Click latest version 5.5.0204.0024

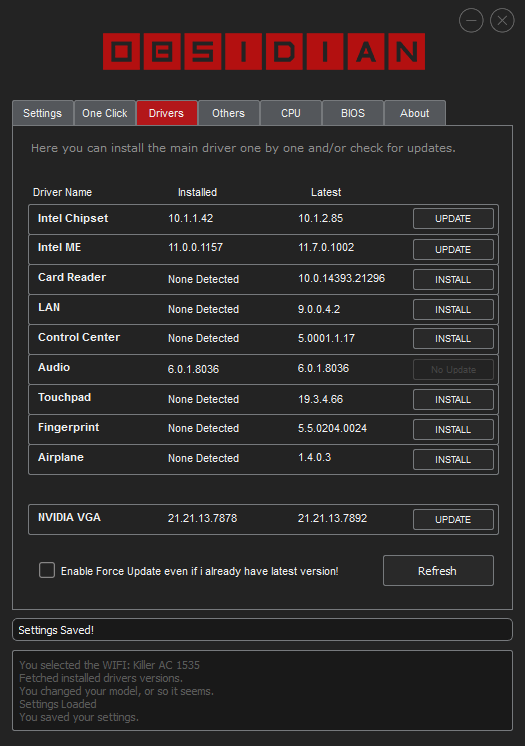pos(332,428)
